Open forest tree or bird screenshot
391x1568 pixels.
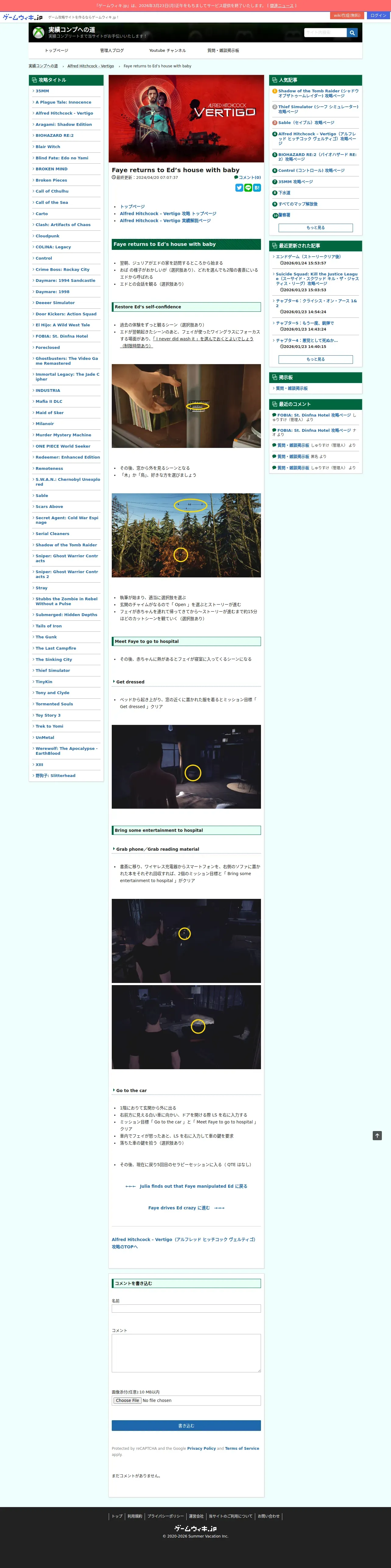tap(186, 535)
